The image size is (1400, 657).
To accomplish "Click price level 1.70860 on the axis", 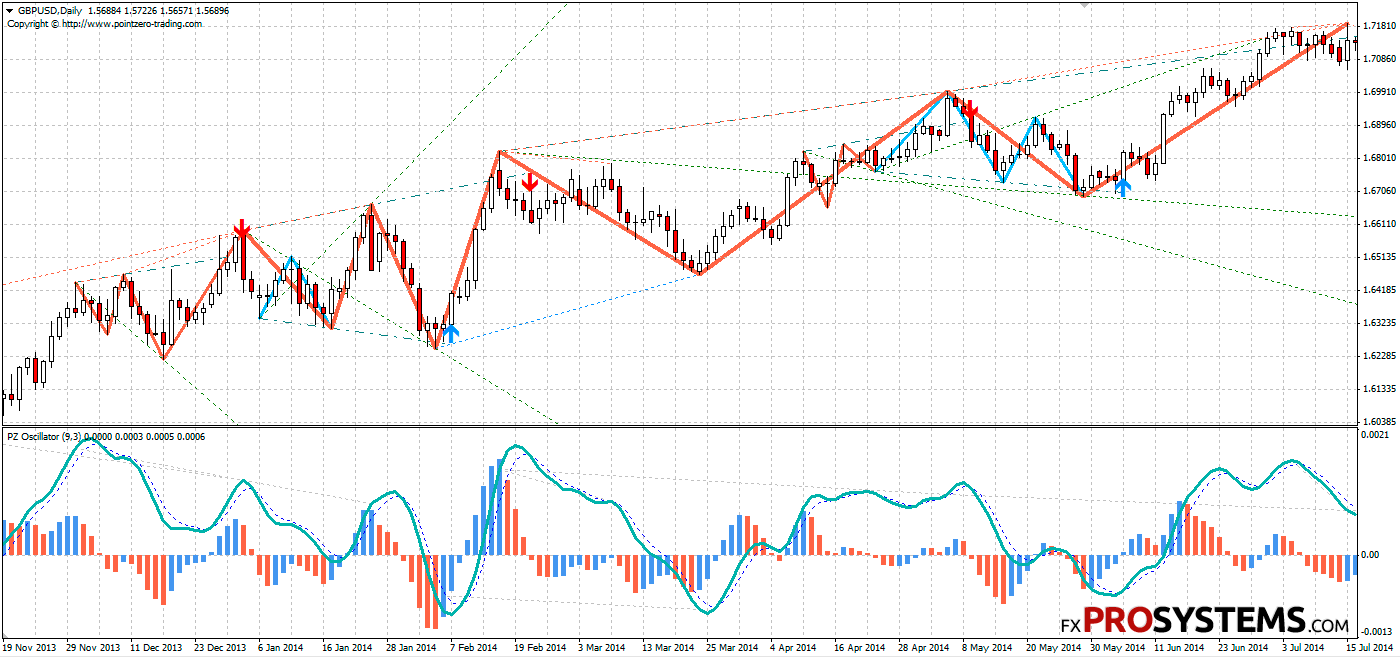I will 1380,59.
